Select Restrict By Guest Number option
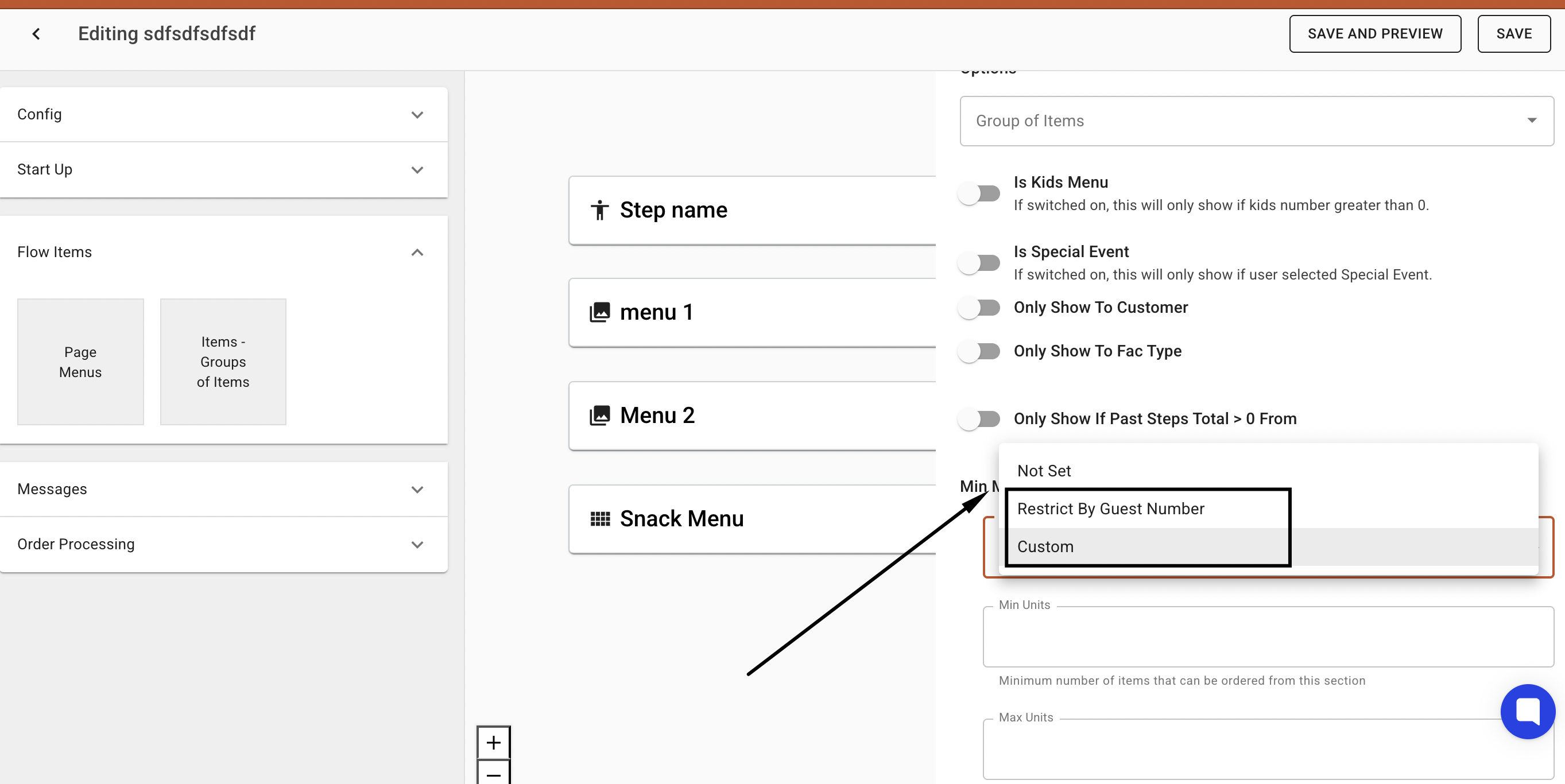 pos(1110,509)
